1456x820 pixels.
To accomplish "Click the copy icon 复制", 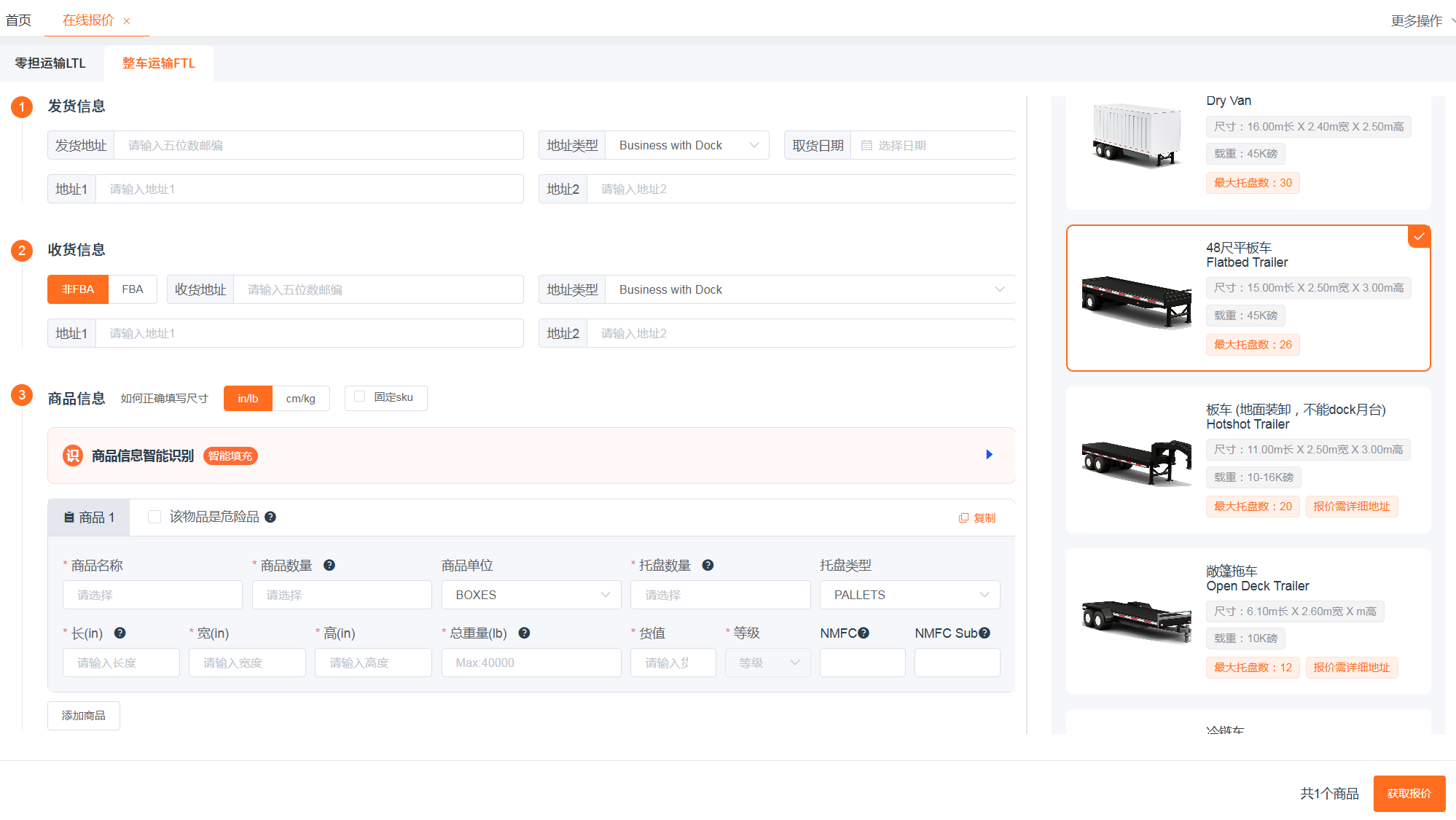I will pos(963,518).
